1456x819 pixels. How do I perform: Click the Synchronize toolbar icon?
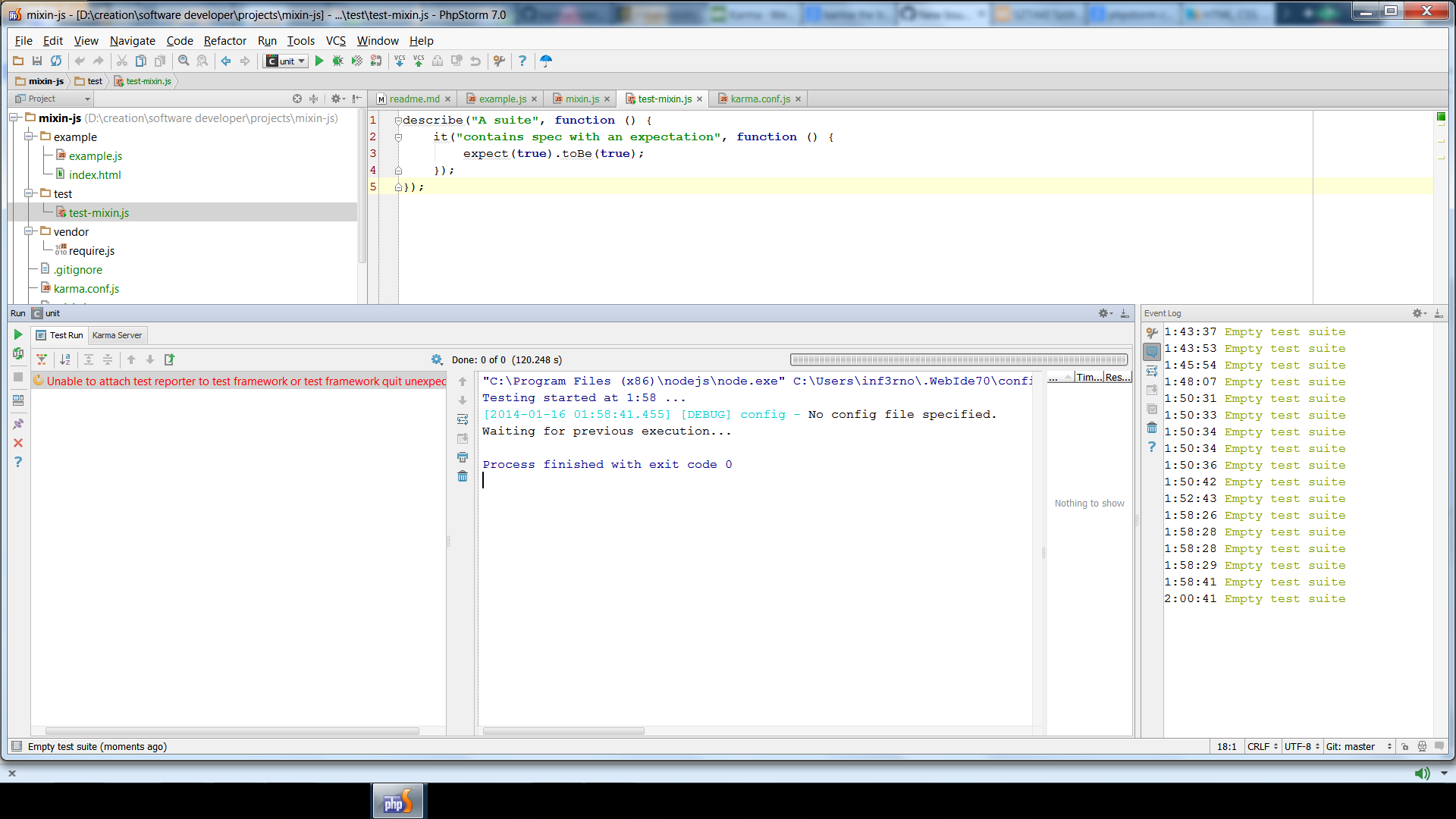(56, 61)
